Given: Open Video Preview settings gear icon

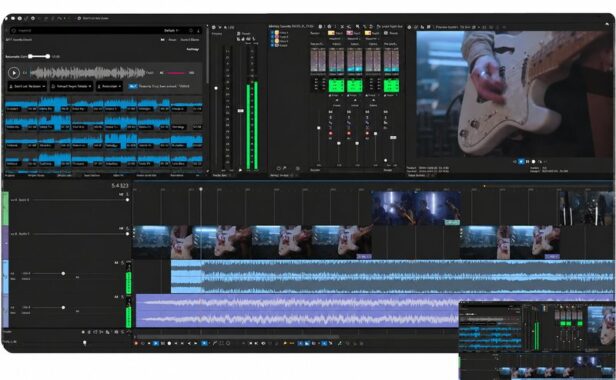Looking at the screenshot, I should (409, 27).
